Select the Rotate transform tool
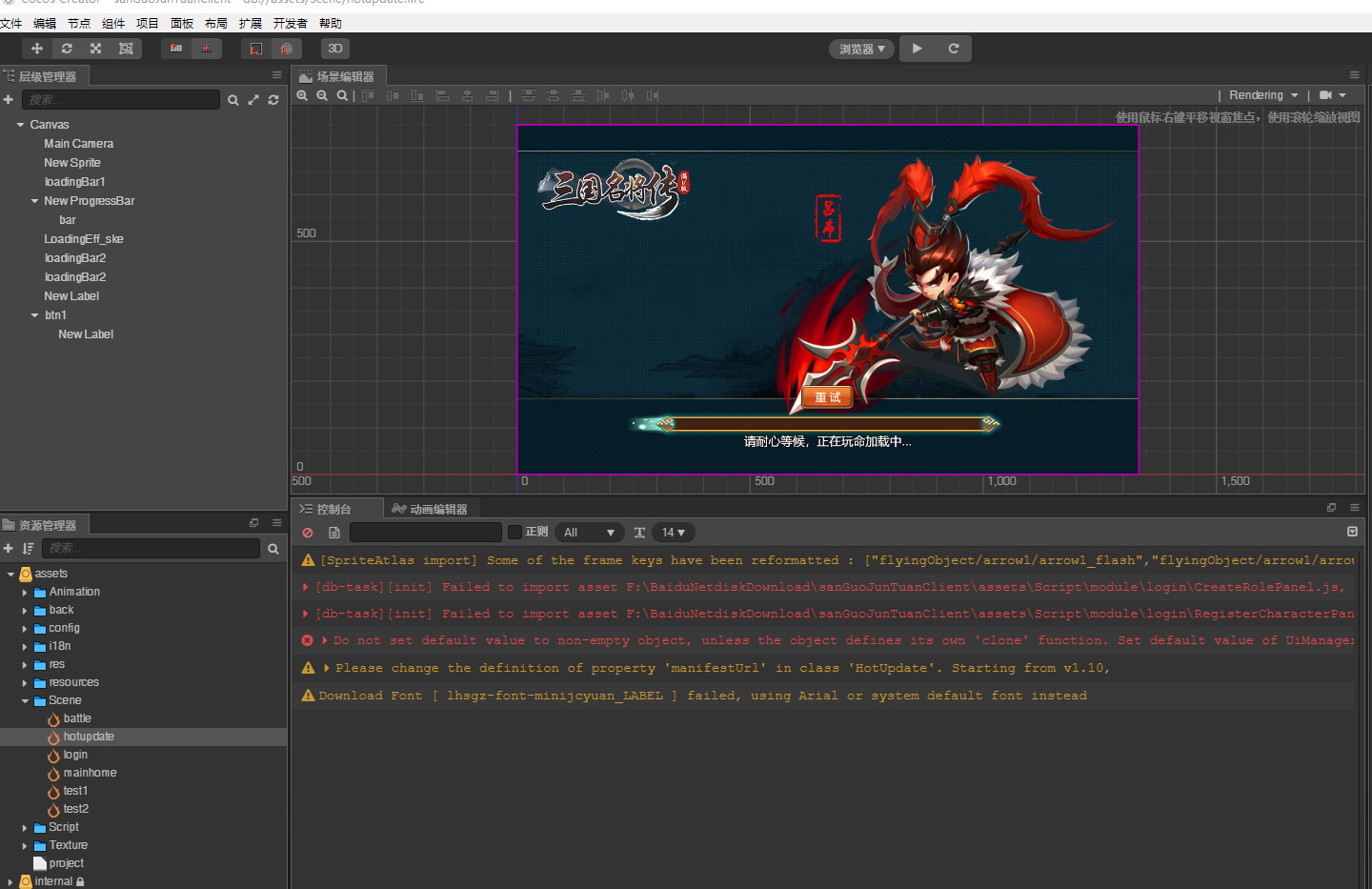Viewport: 1372px width, 889px height. pos(67,49)
